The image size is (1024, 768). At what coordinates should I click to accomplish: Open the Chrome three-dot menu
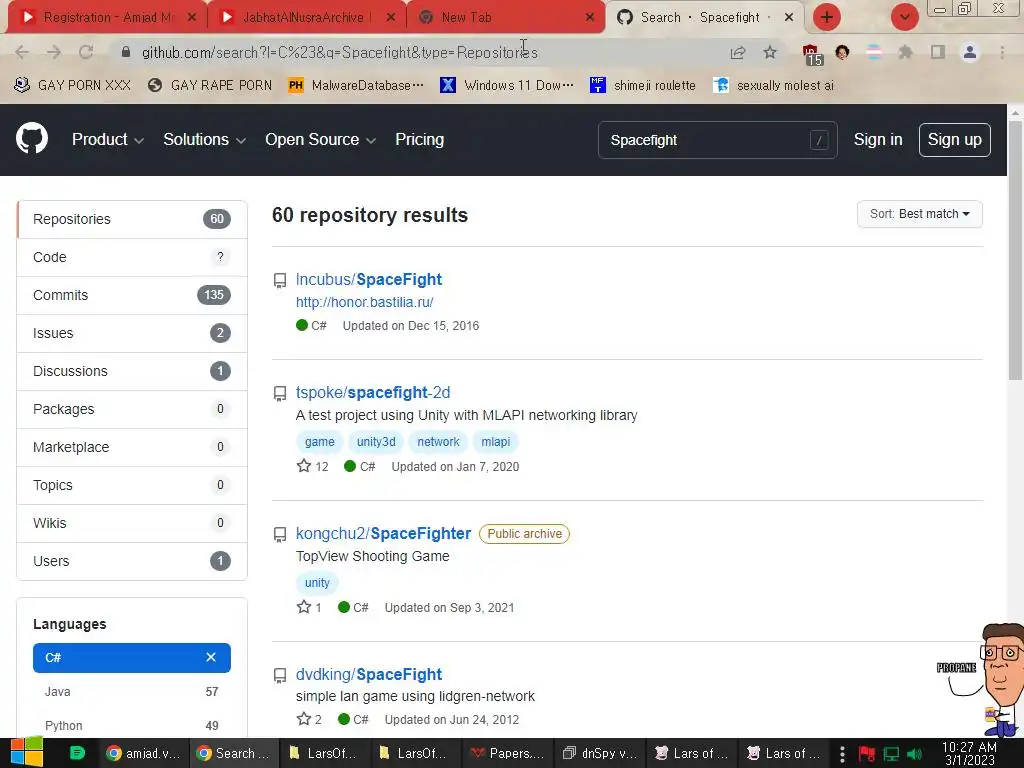click(1002, 52)
